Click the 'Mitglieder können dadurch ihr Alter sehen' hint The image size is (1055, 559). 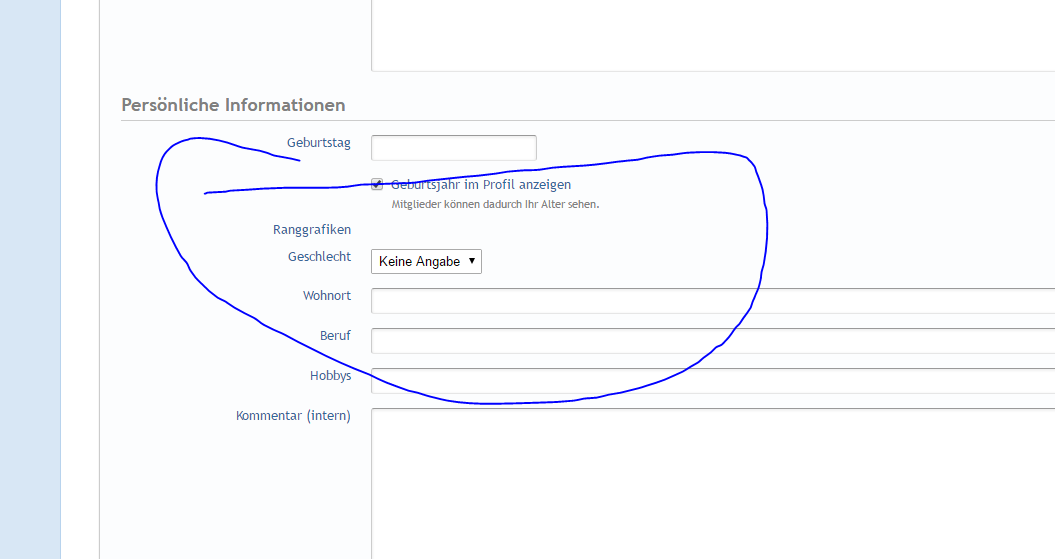pyautogui.click(x=494, y=205)
